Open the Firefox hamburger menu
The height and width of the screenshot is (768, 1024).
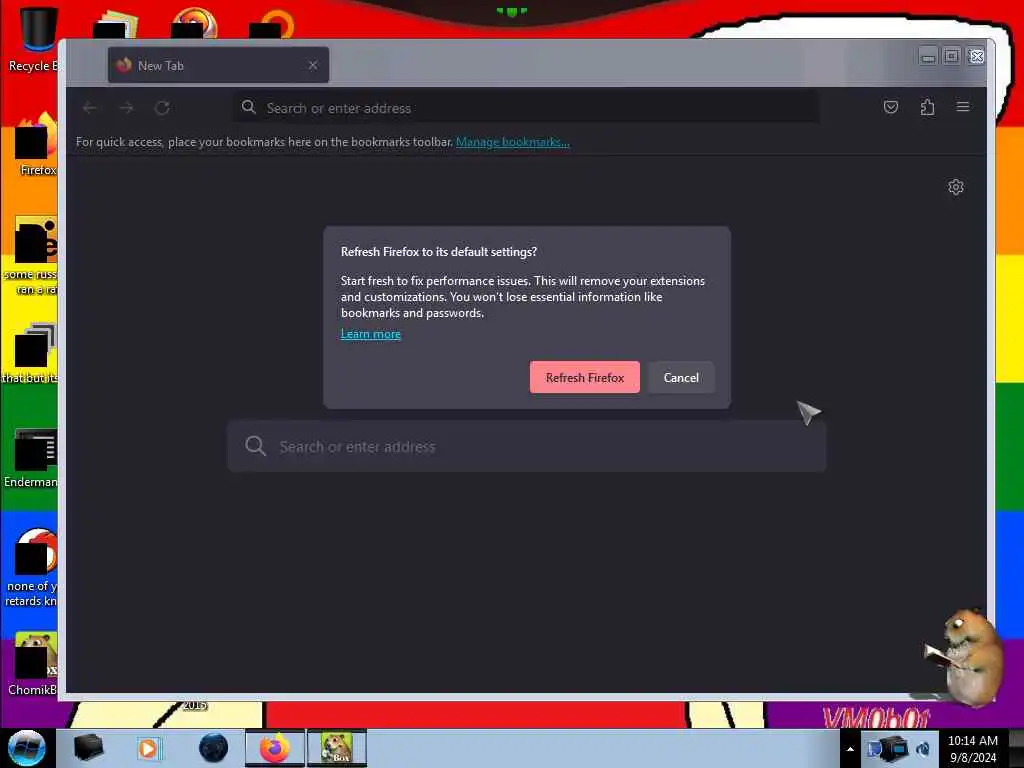click(963, 107)
